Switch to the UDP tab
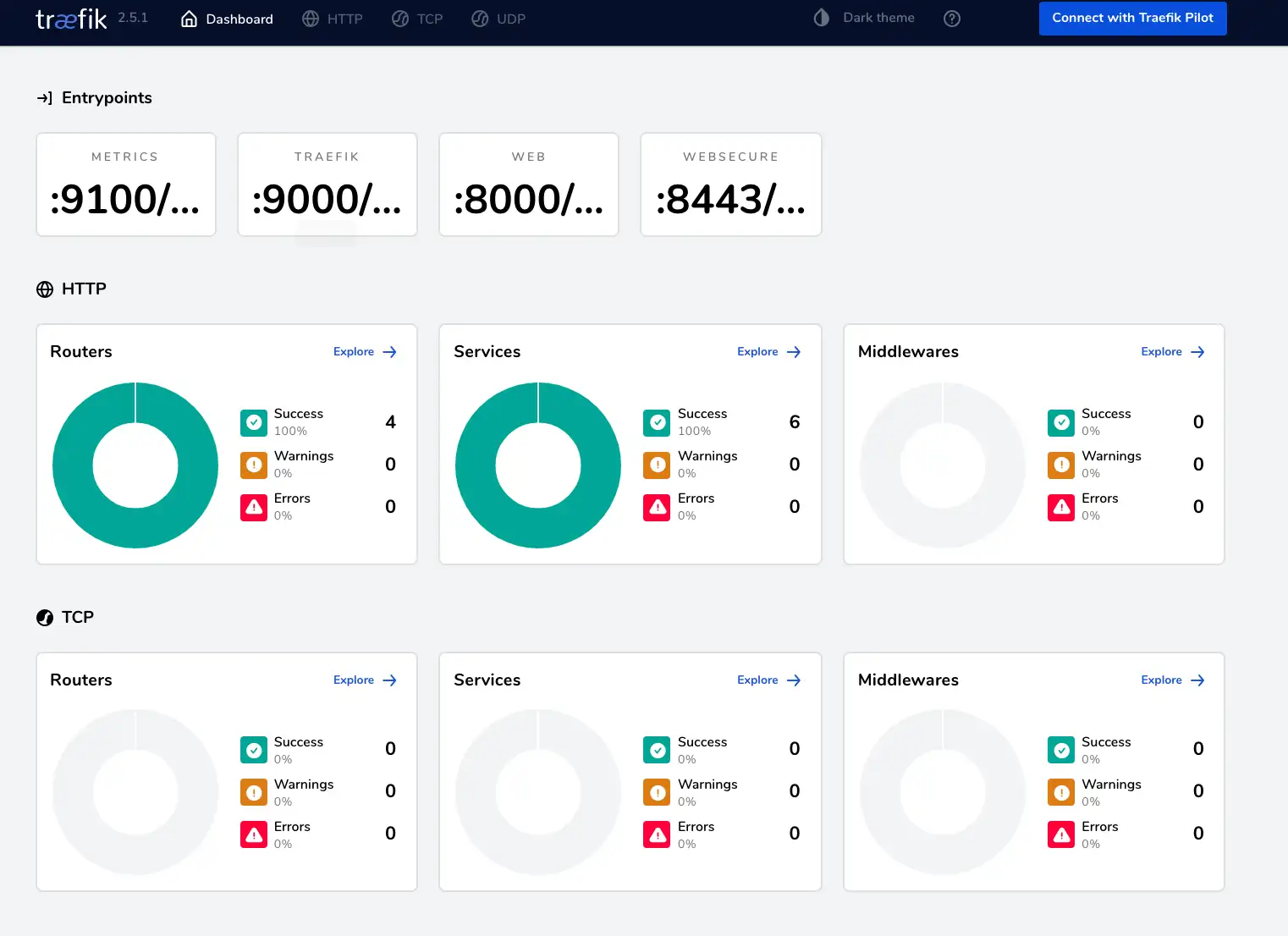1288x936 pixels. pyautogui.click(x=498, y=19)
